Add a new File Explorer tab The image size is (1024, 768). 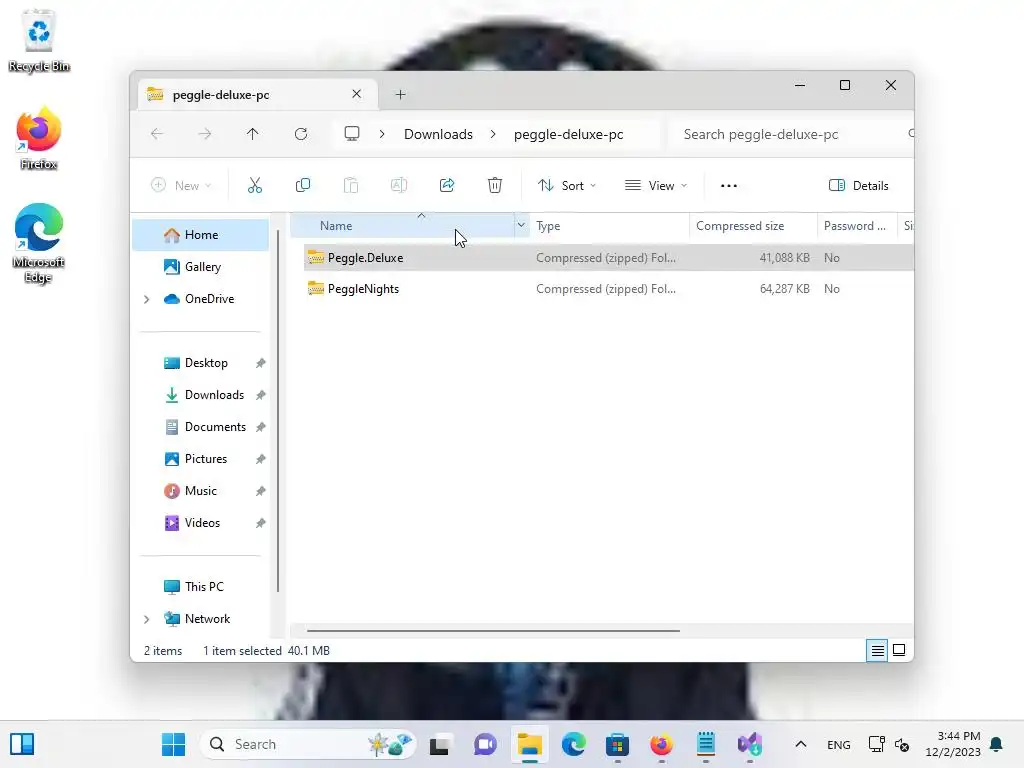[400, 95]
